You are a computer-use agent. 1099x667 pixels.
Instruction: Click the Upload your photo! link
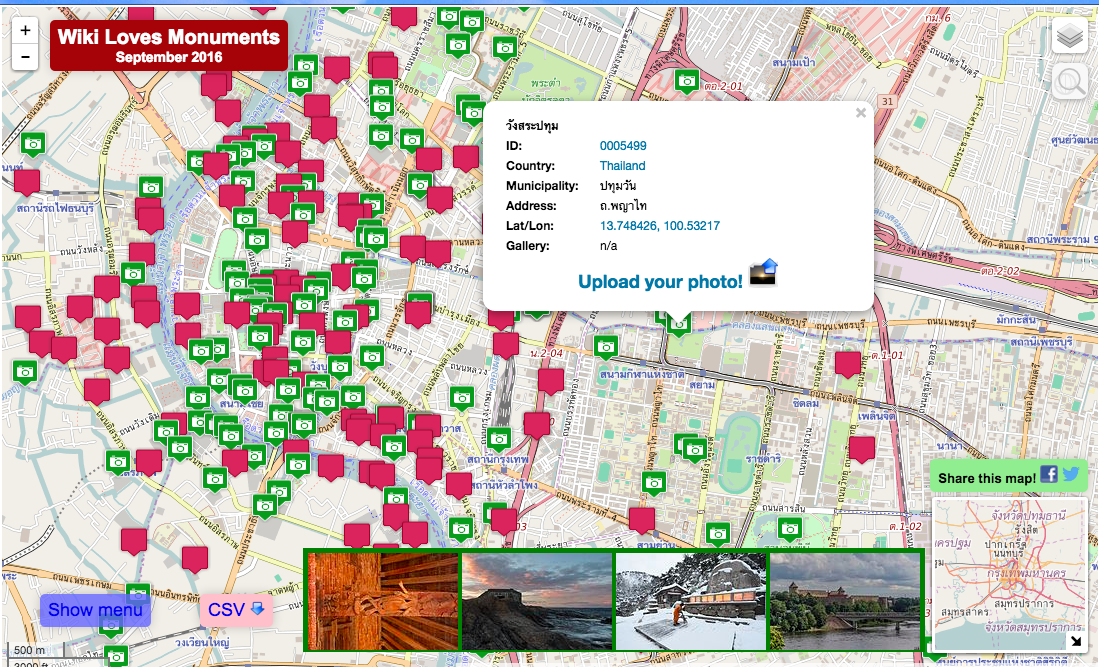(x=660, y=282)
